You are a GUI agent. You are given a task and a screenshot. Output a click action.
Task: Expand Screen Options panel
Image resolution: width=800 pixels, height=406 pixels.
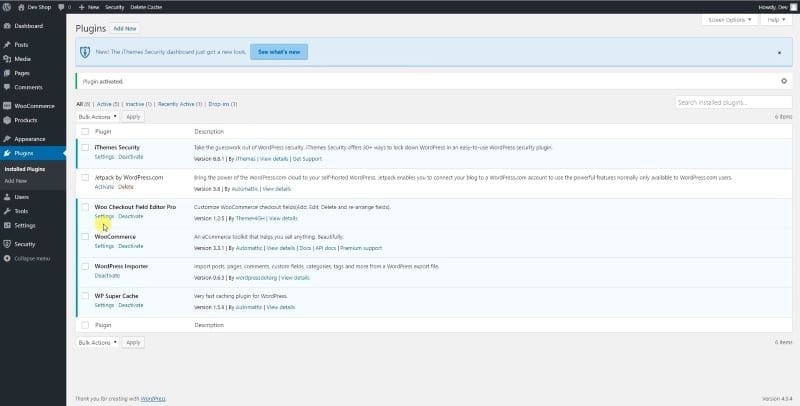coord(730,20)
